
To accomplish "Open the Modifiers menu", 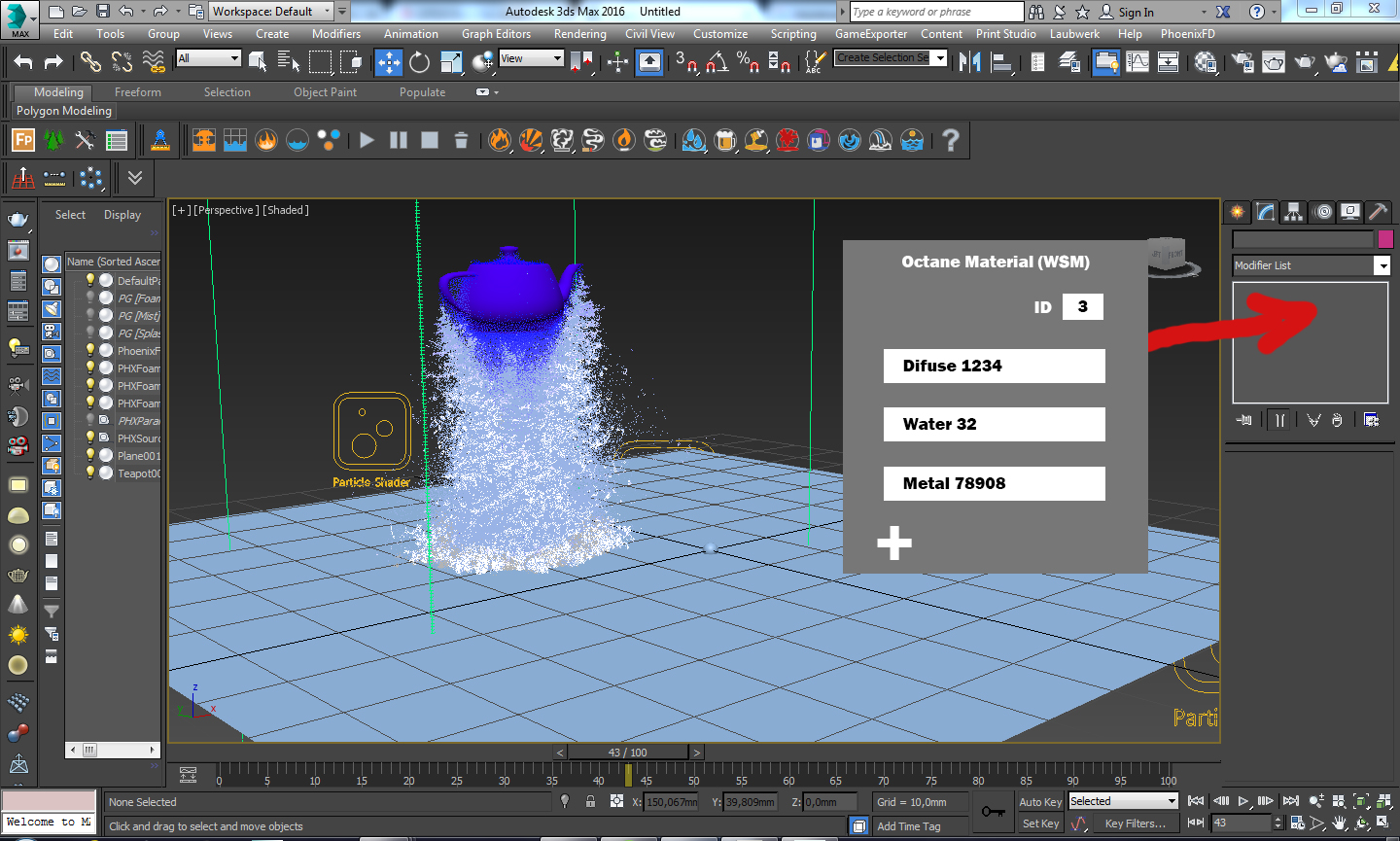I will point(336,34).
